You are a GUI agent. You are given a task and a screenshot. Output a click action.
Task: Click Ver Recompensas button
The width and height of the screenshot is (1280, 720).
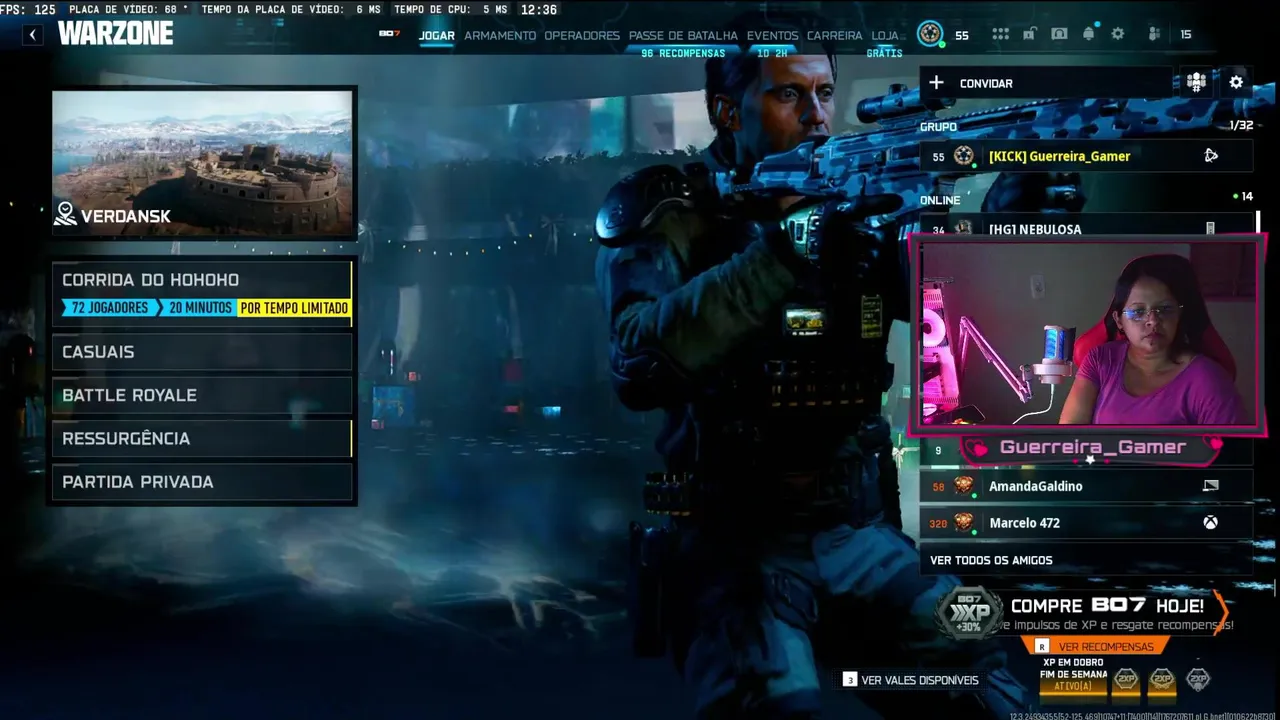click(1098, 647)
